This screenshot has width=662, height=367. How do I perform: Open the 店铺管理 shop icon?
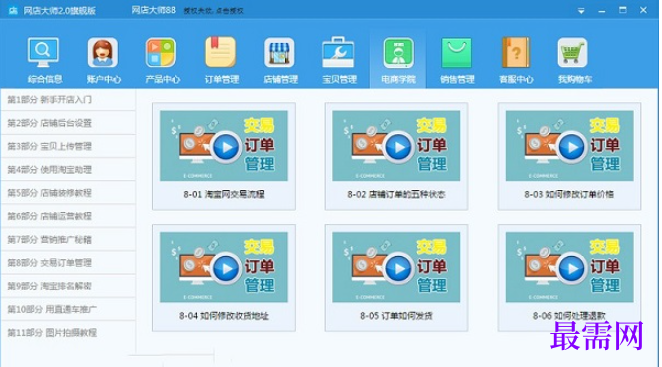279,52
